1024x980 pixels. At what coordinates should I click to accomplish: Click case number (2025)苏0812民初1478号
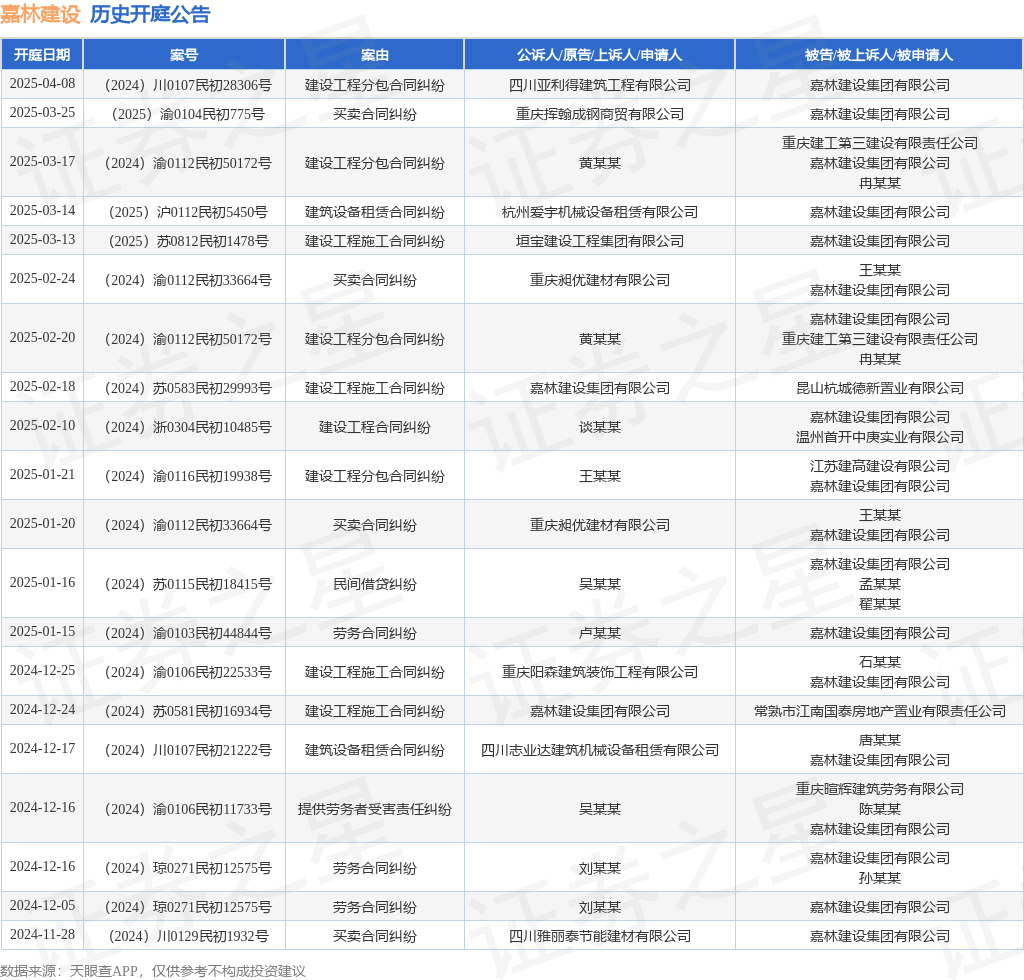(x=188, y=242)
